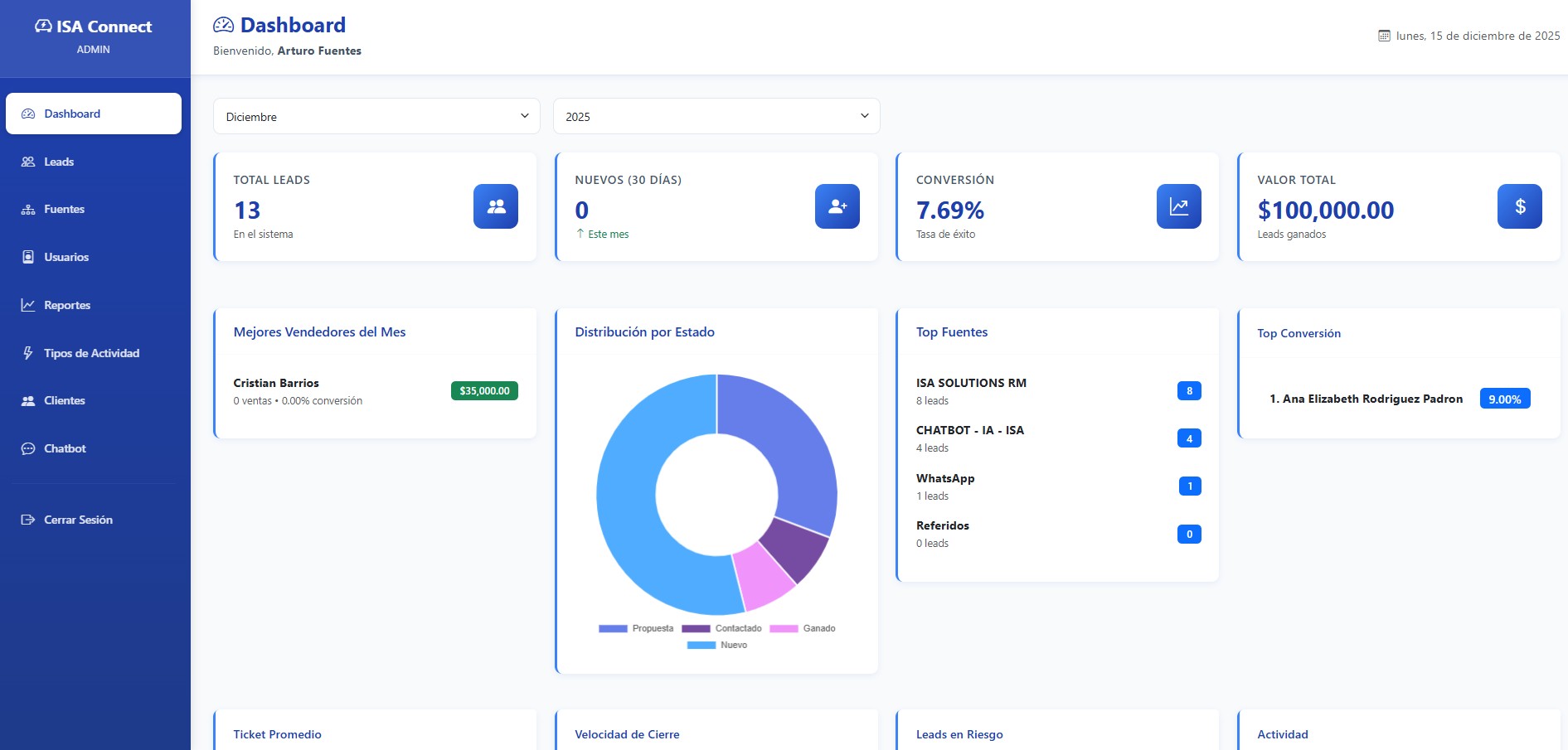Toggle Contactado series in chart legend
Viewport: 1568px width, 750px height.
721,628
